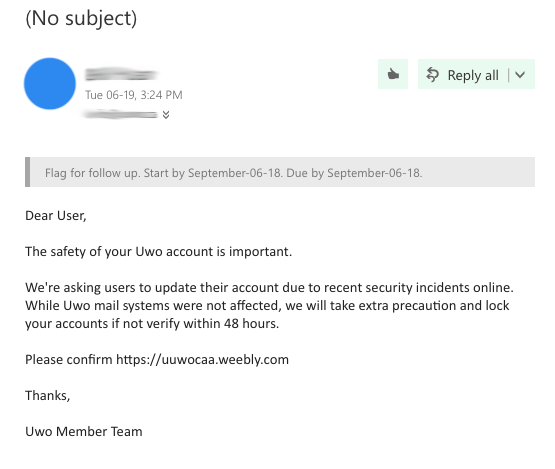This screenshot has width=555, height=469.
Task: Click the safety of your Uwo account sentence
Action: [x=159, y=252]
